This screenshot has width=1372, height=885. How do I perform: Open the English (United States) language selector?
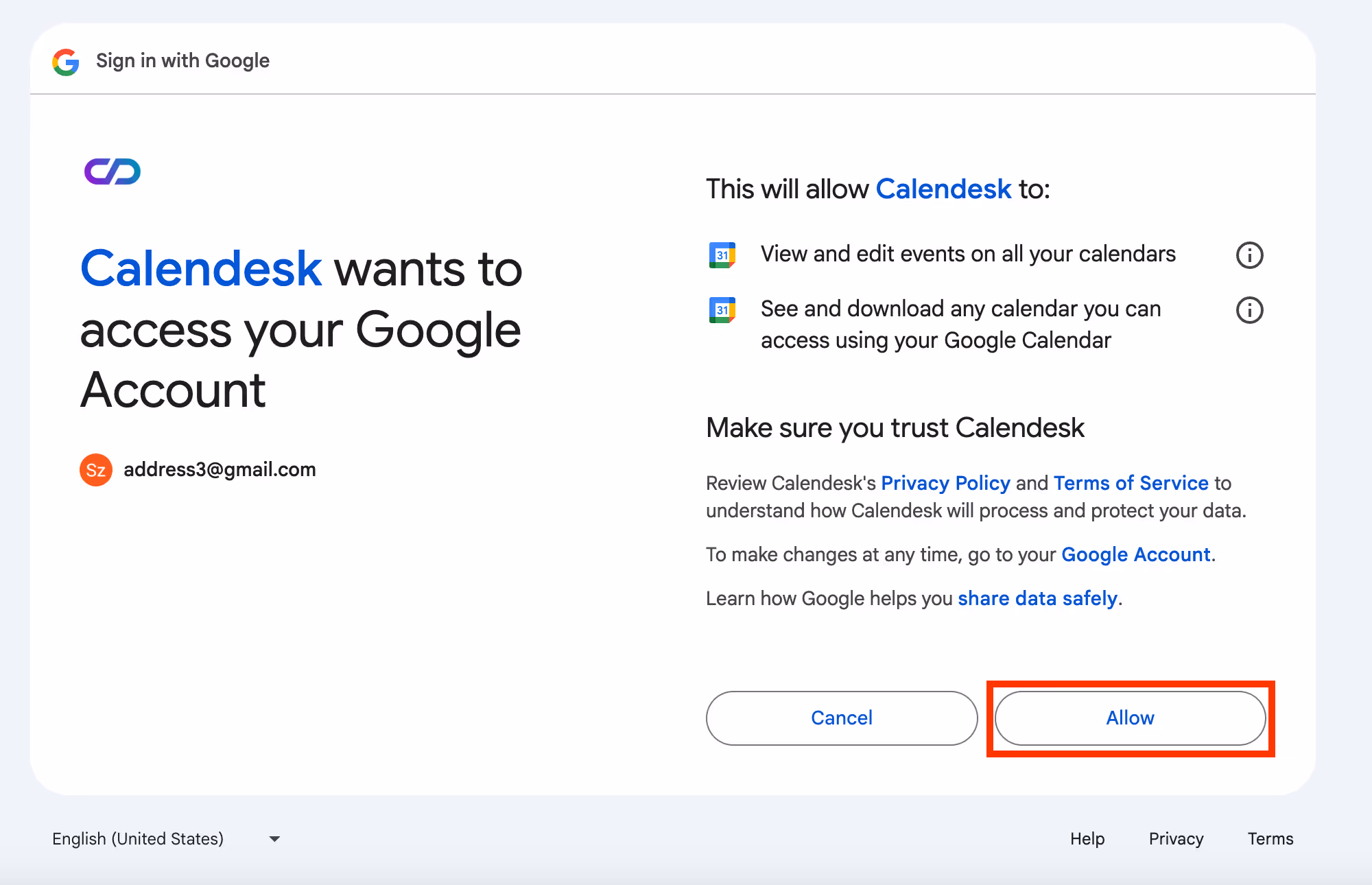(x=138, y=839)
